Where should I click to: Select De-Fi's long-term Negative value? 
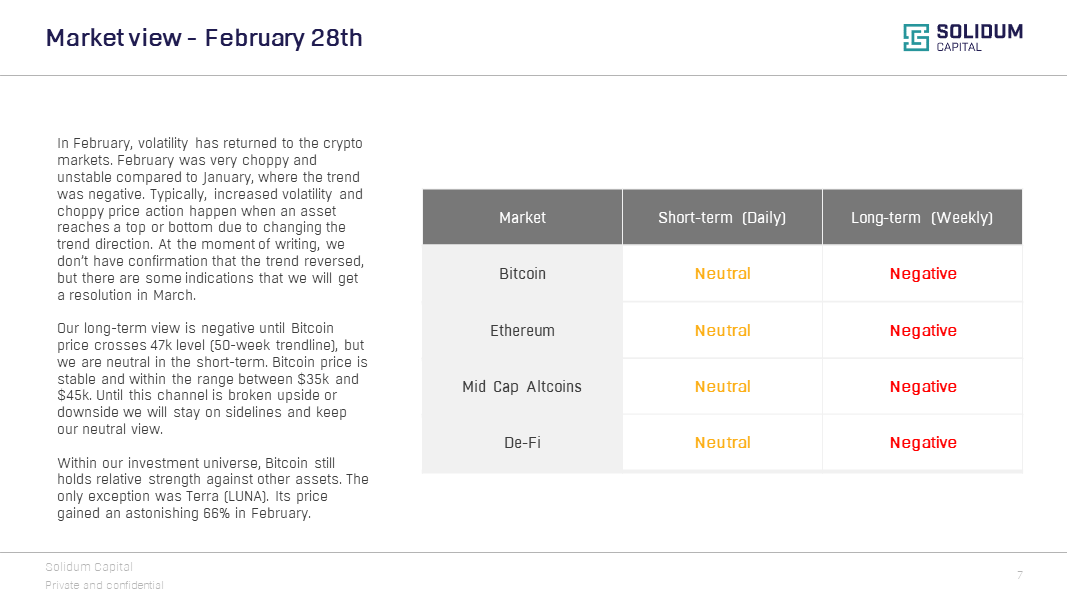point(922,442)
